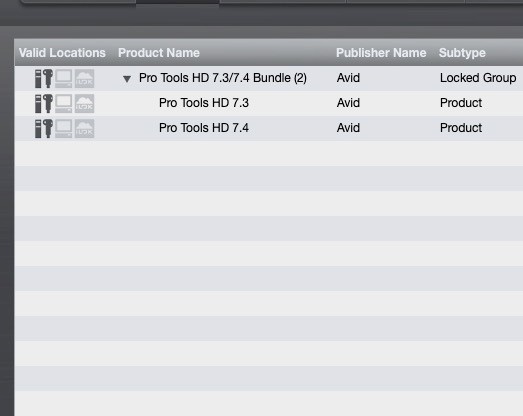Screen dimensions: 523x416
Task: Sort by Subtype column header
Action: 462,53
